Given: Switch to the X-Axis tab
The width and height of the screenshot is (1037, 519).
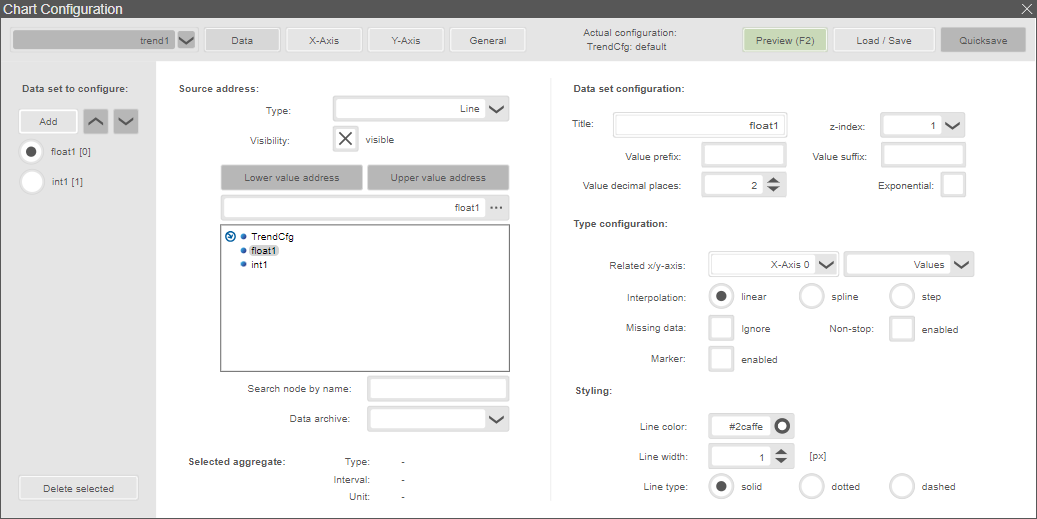Looking at the screenshot, I should (x=323, y=41).
